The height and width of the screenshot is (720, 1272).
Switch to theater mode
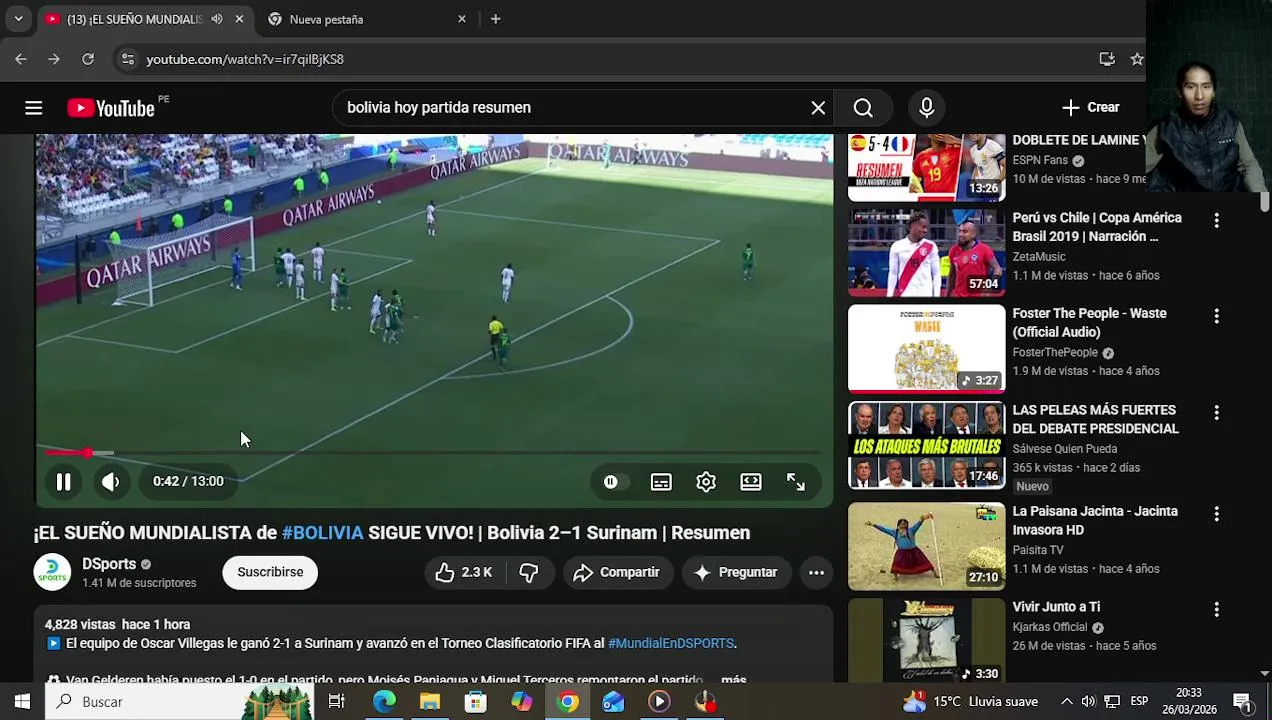[x=751, y=482]
